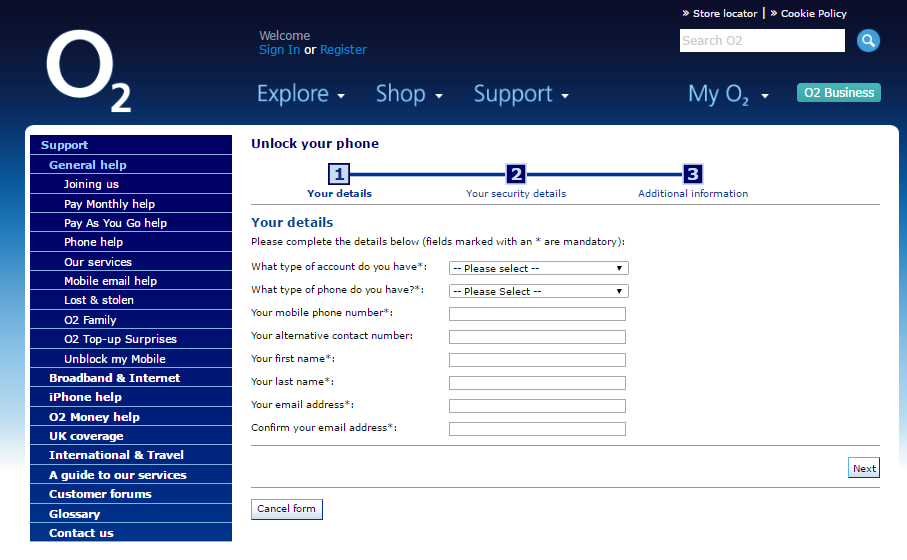Click the last name field

point(537,383)
